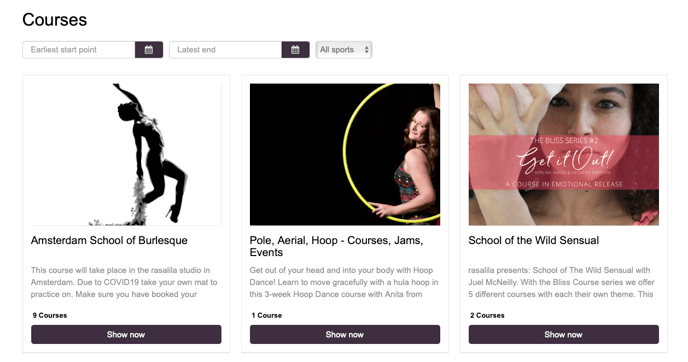This screenshot has height=362, width=688.
Task: Click the Amsterdam School of Burlesque title
Action: [x=109, y=240]
